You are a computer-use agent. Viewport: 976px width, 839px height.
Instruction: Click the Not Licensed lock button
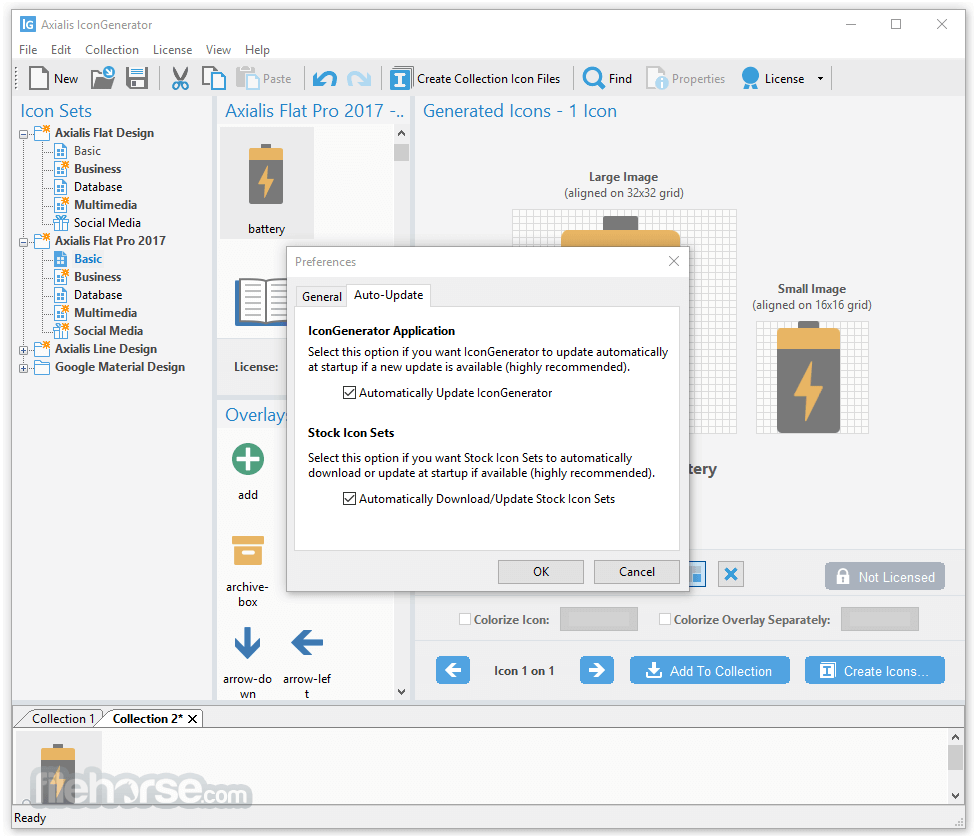coord(884,576)
